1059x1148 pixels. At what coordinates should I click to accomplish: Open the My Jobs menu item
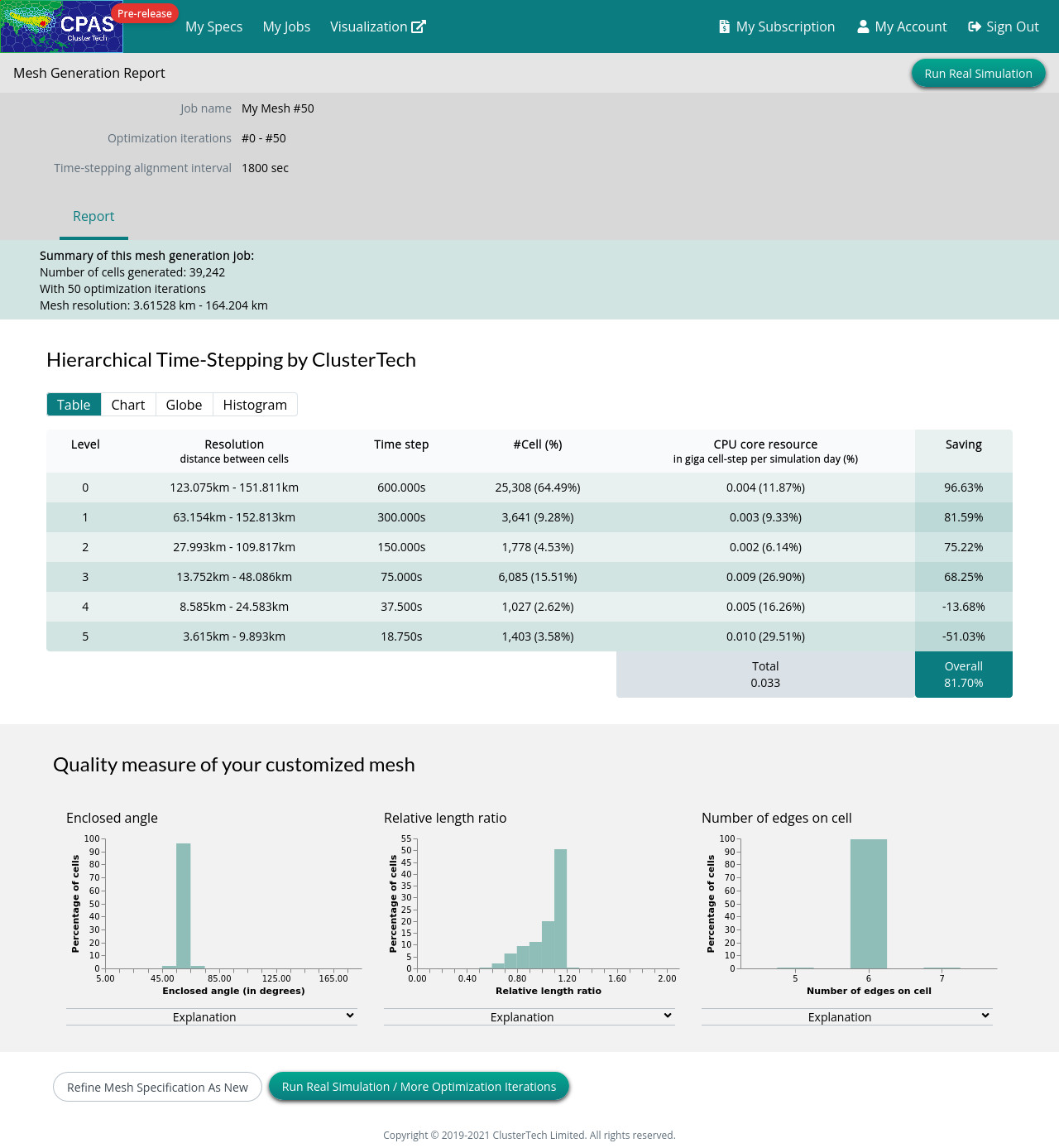coord(286,26)
